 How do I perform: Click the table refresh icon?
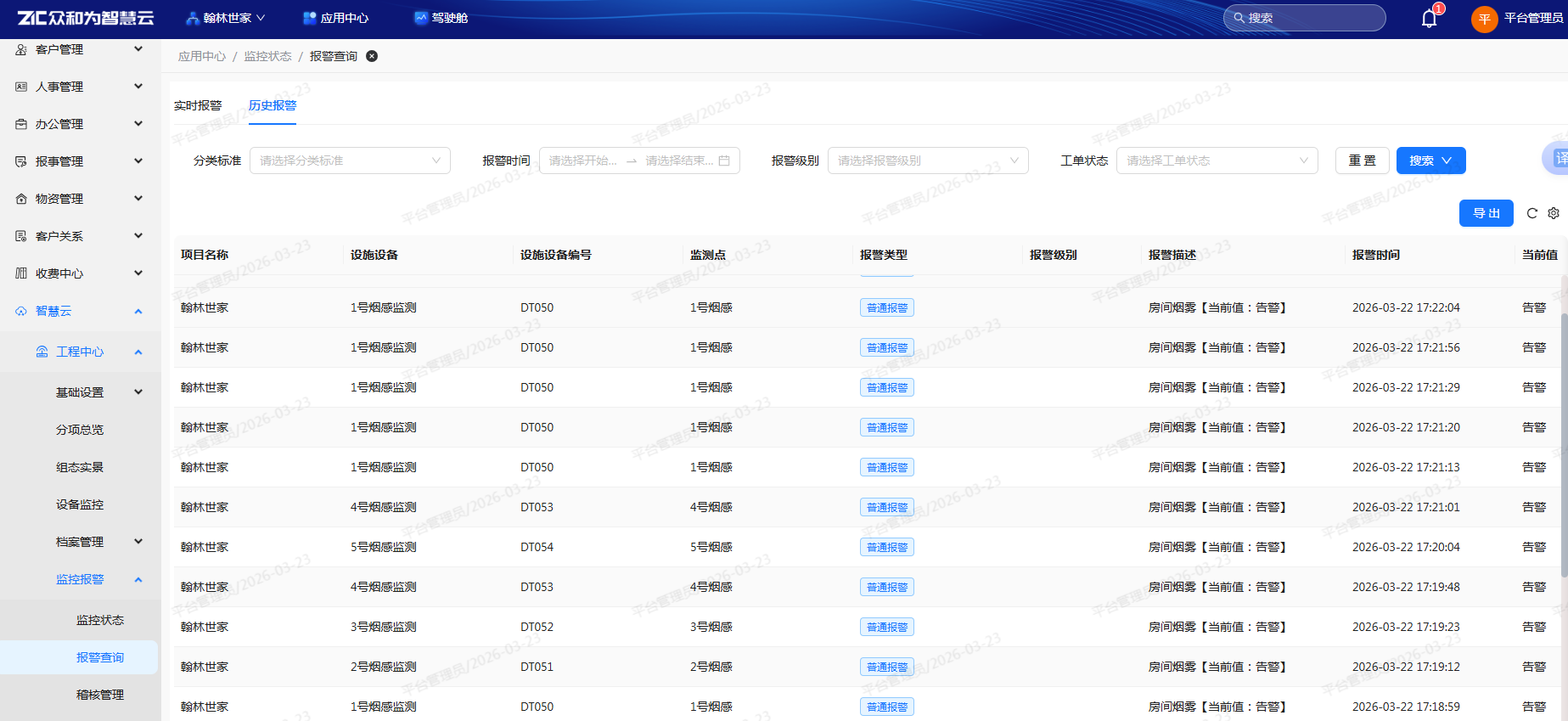tap(1532, 213)
